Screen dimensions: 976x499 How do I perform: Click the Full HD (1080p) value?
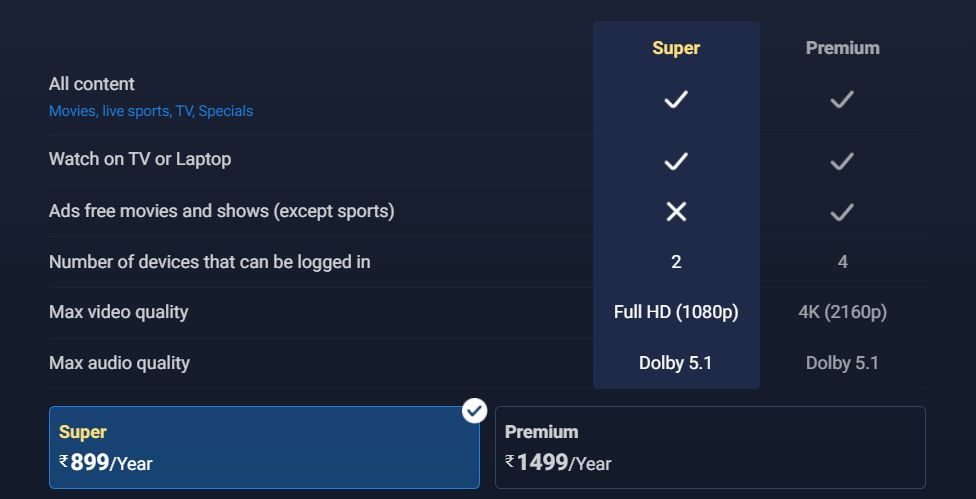coord(676,312)
